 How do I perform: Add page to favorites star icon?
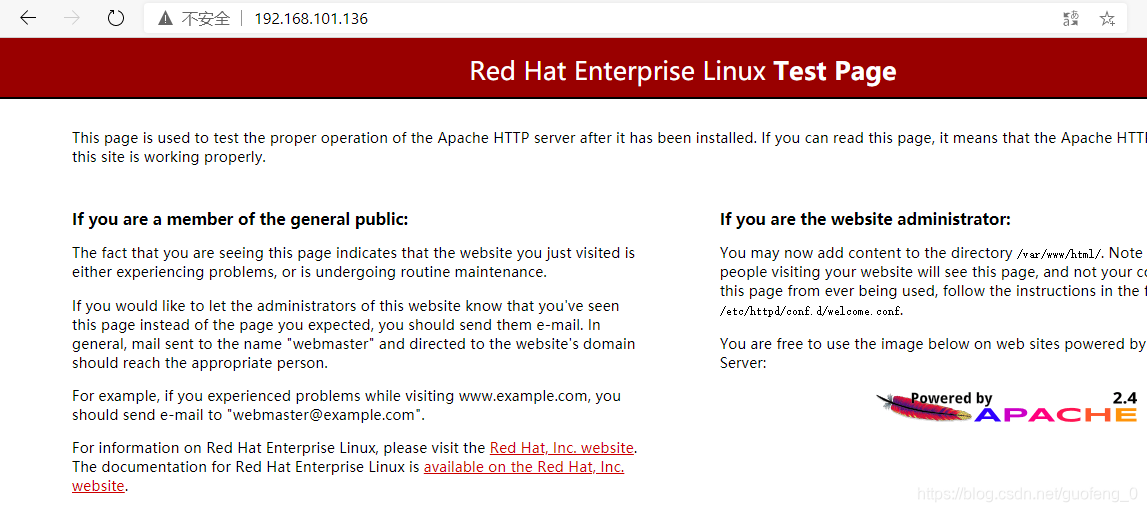(x=1107, y=19)
